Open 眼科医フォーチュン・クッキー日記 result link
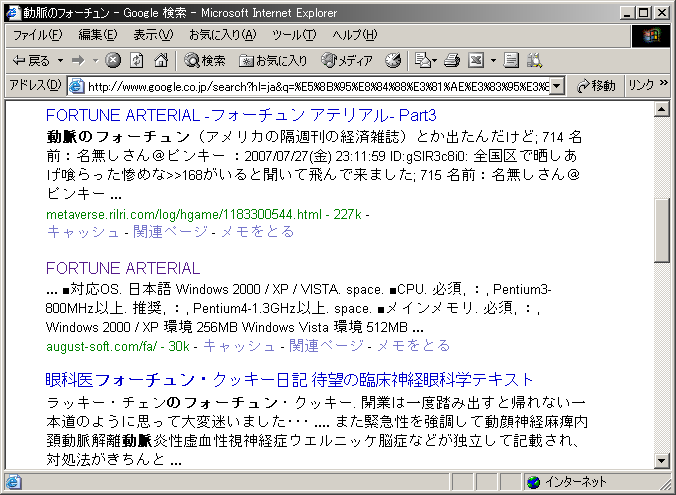 coord(289,380)
